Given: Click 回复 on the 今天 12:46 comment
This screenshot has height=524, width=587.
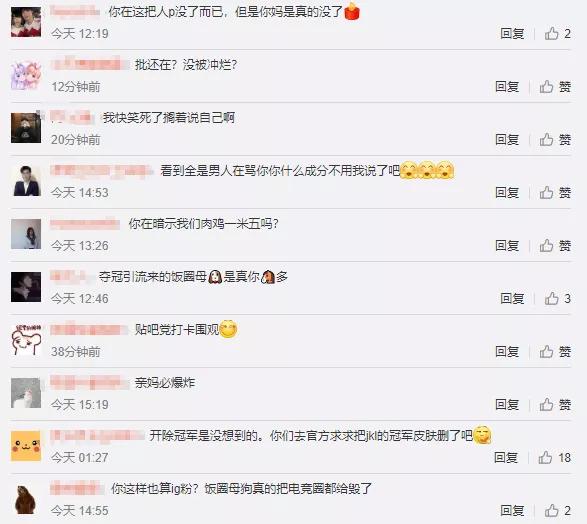Looking at the screenshot, I should pyautogui.click(x=512, y=299).
